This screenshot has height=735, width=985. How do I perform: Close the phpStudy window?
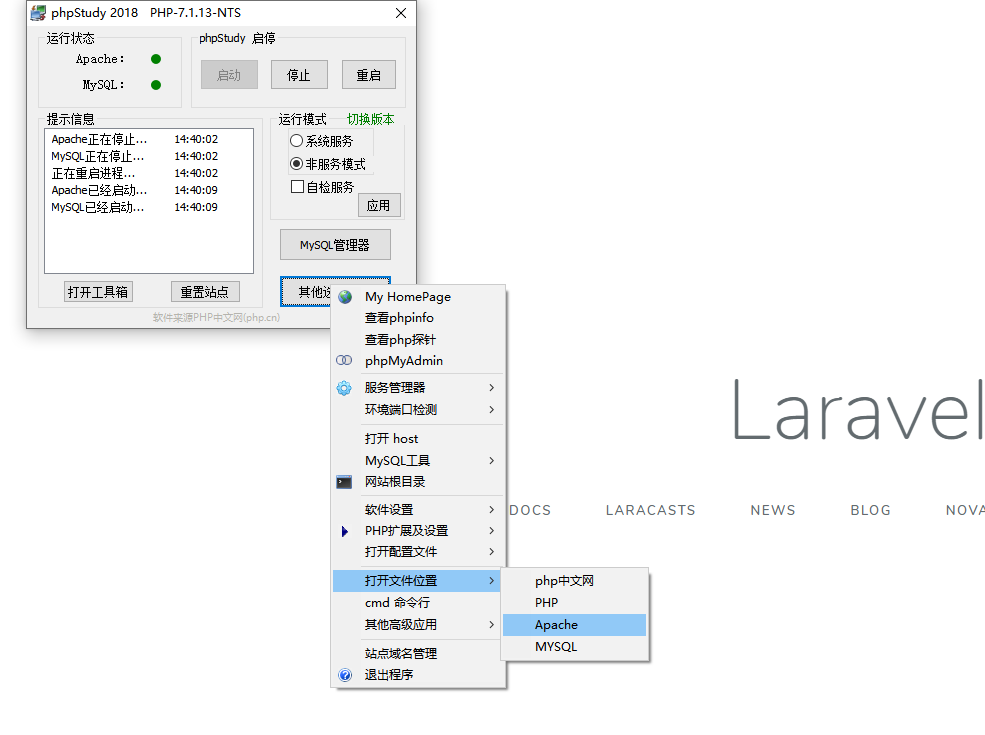click(401, 13)
